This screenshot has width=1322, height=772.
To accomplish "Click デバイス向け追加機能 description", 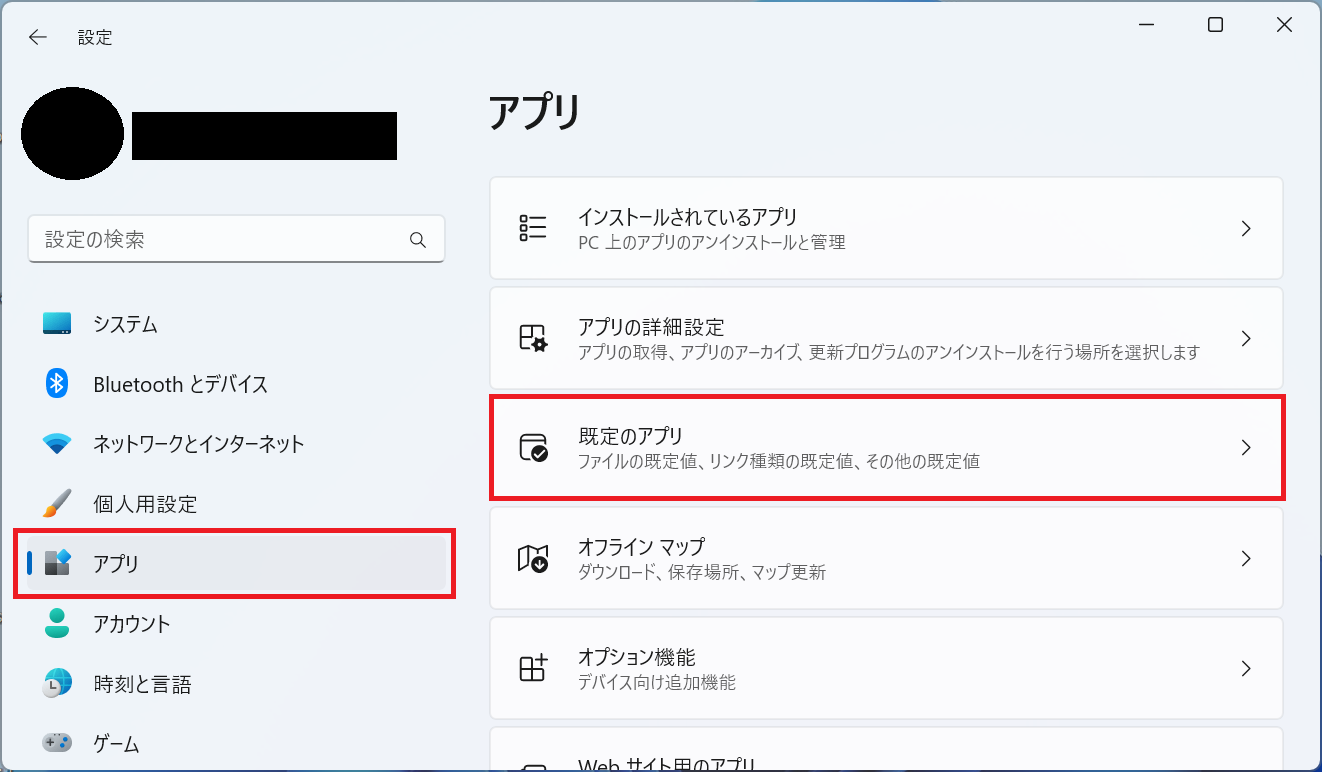I will coord(657,683).
